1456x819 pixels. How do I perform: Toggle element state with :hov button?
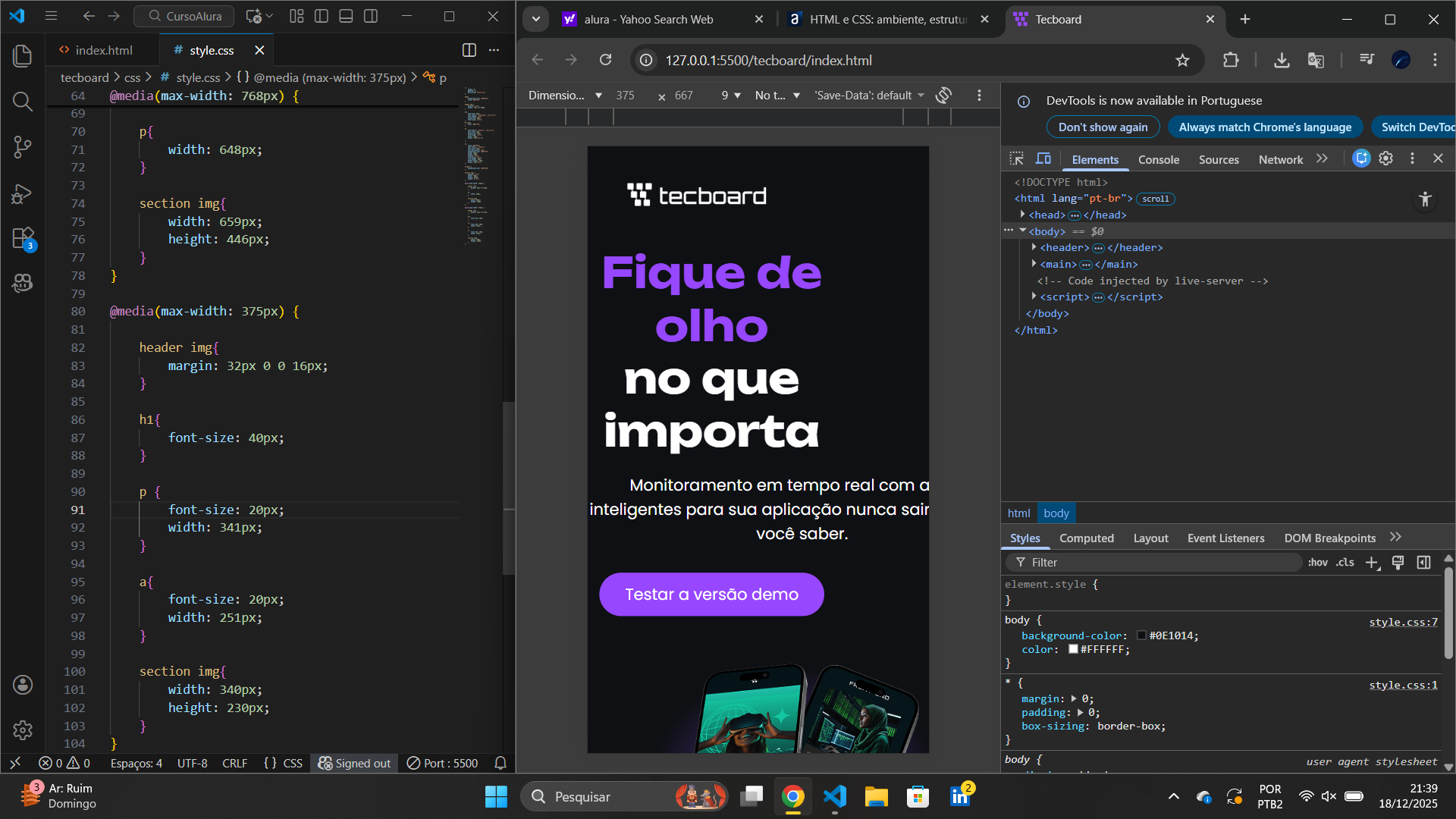[x=1317, y=563]
